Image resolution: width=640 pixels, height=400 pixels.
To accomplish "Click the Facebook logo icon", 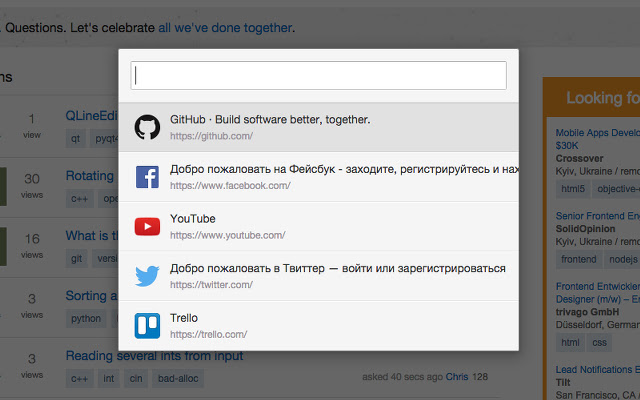I will coord(147,177).
